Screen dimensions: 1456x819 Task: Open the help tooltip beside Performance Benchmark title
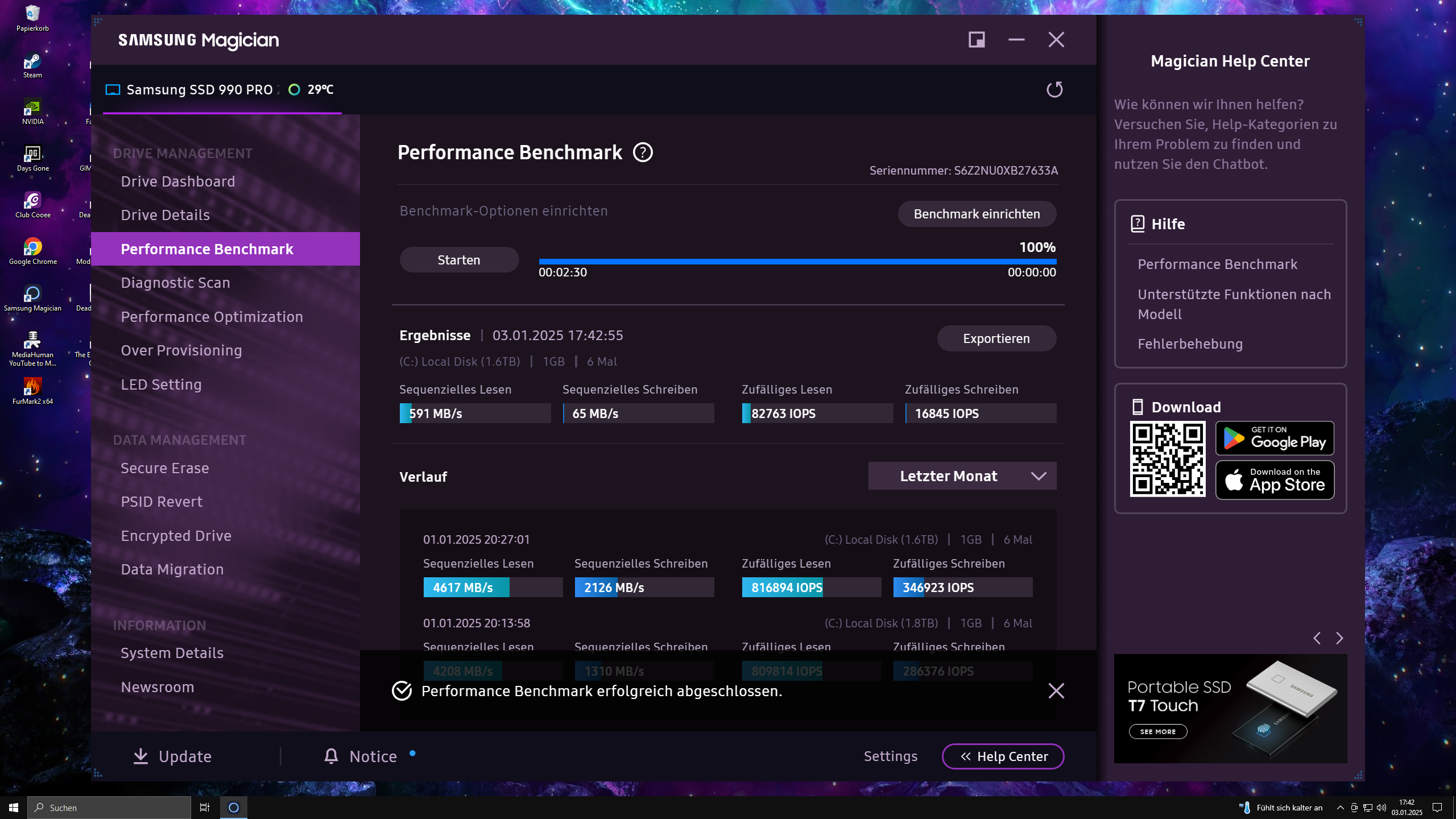point(643,152)
